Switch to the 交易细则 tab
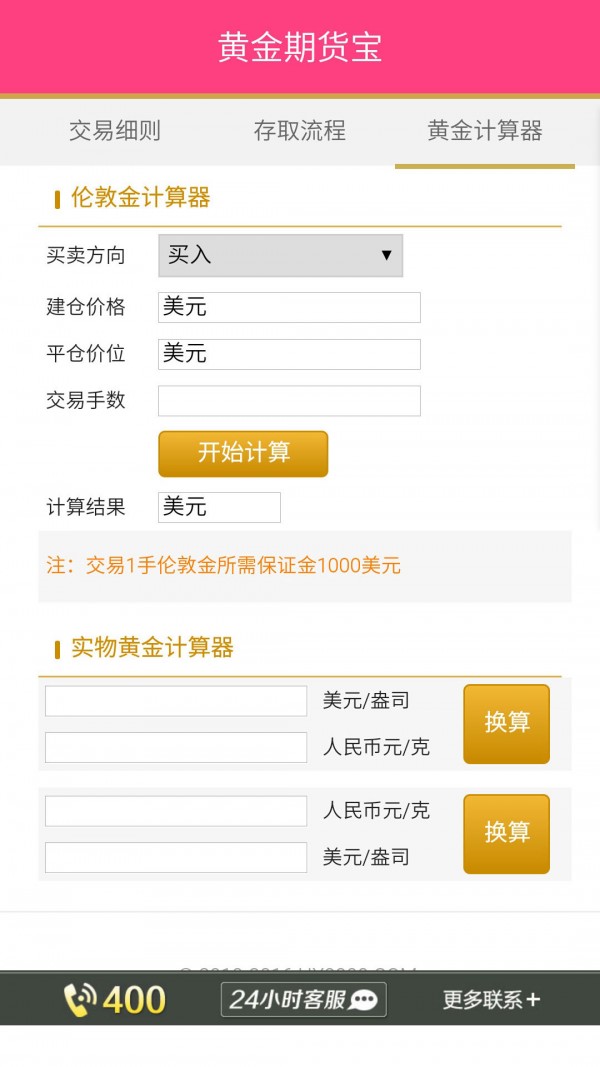The width and height of the screenshot is (600, 1067). [114, 130]
